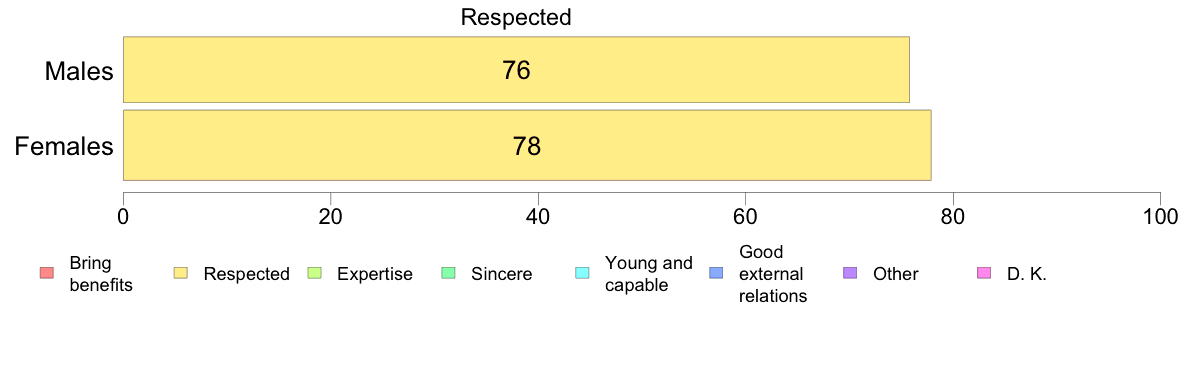
Task: Select the Males bar showing 76
Action: [x=516, y=69]
